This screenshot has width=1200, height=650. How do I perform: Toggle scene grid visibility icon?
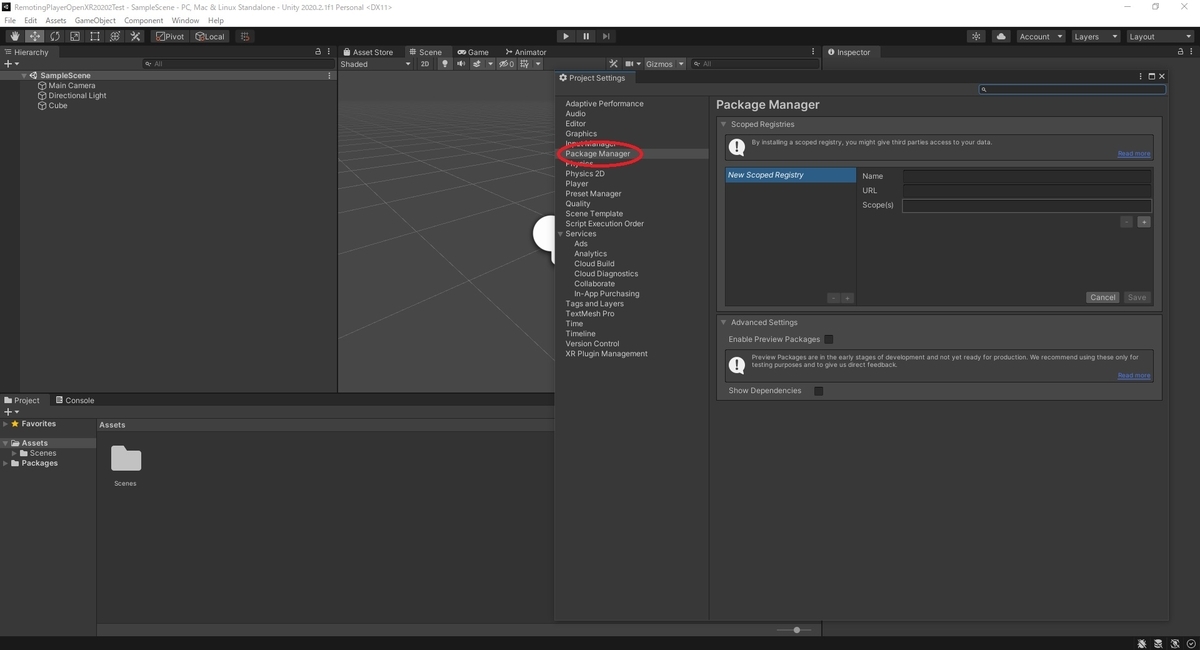click(525, 64)
